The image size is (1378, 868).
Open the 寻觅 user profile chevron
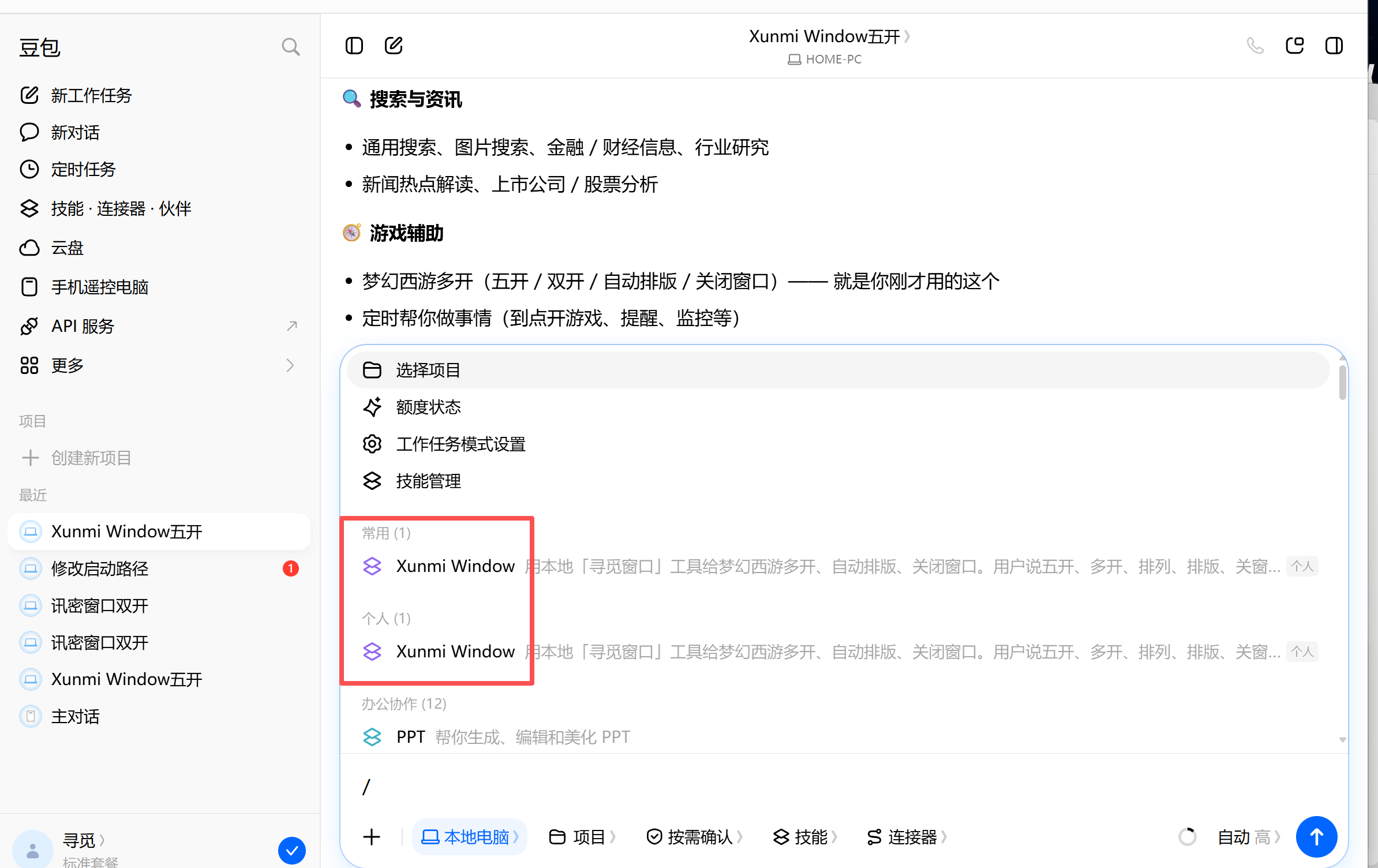point(102,840)
